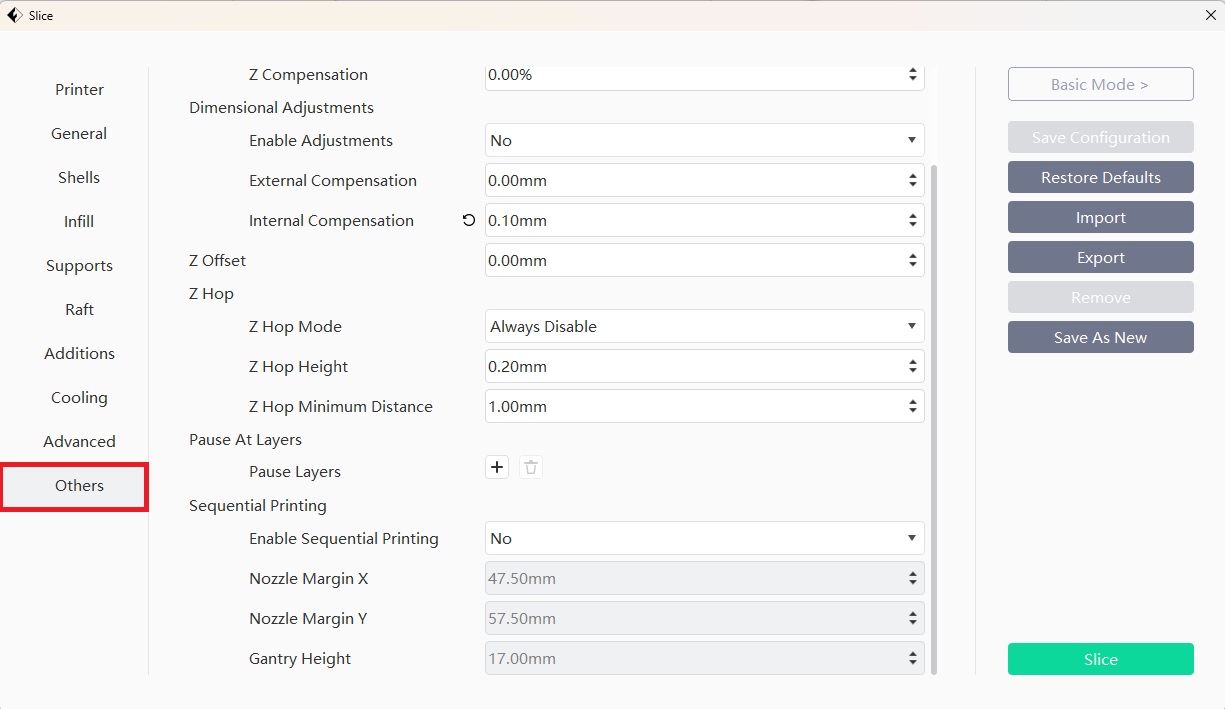
Task: Adjust the External Compensation stepper arrows
Action: tap(912, 181)
